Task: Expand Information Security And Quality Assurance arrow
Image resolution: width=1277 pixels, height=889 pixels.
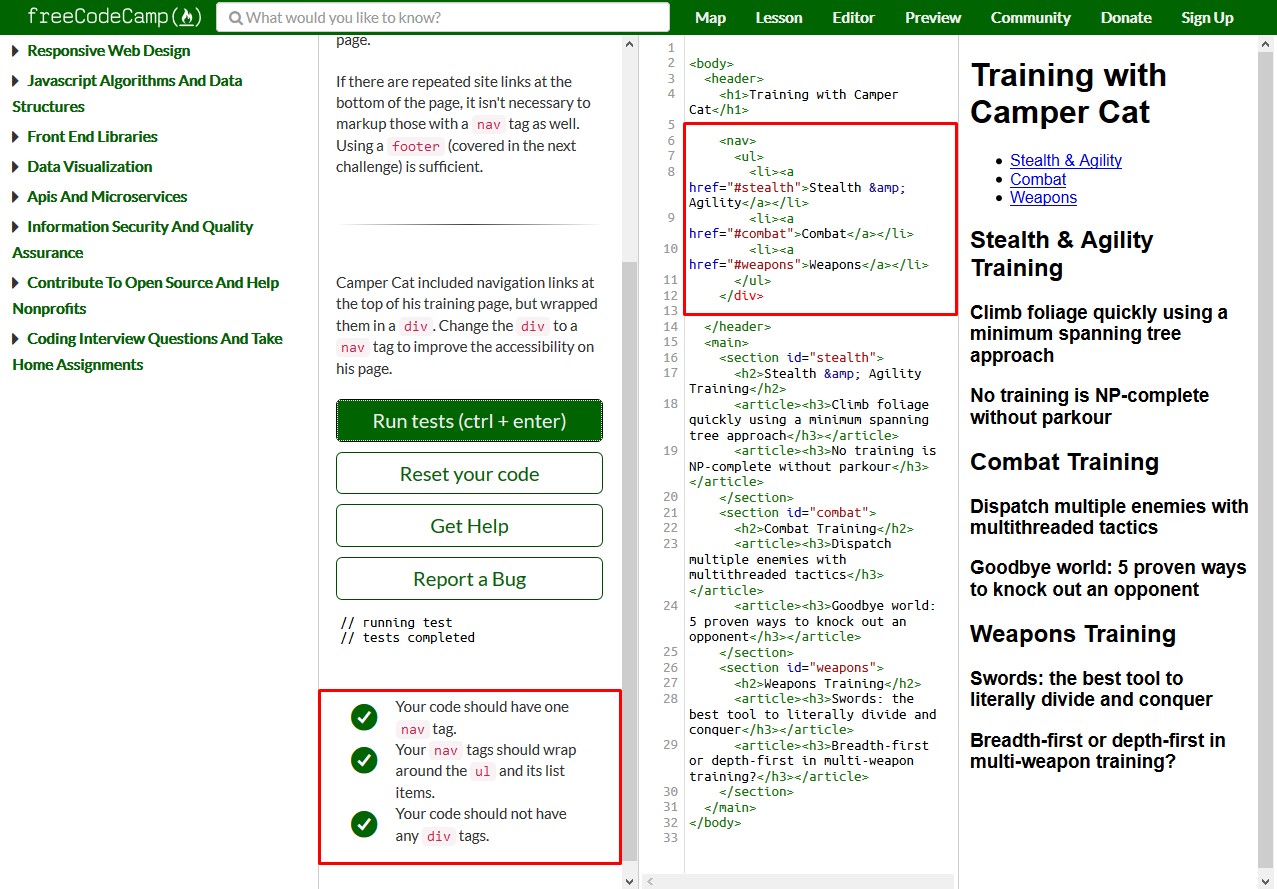Action: click(16, 227)
